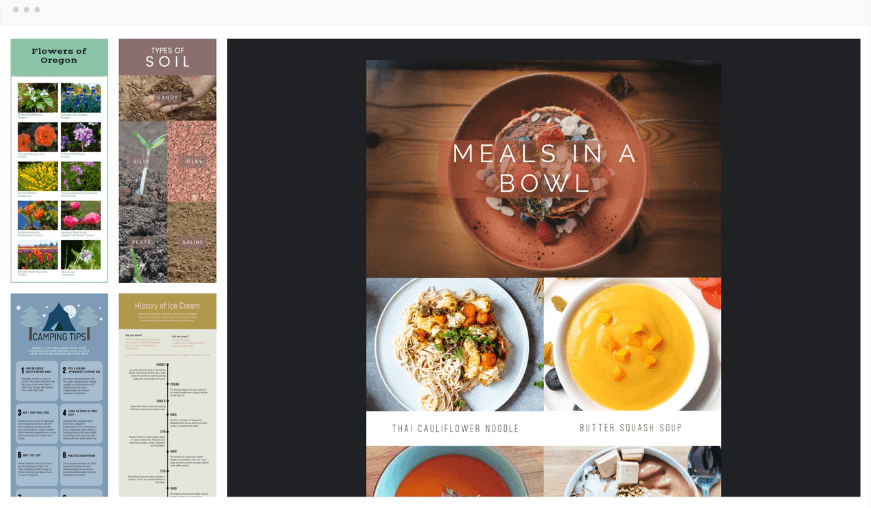
Task: Click the Flowers of Oregon header
Action: (59, 56)
